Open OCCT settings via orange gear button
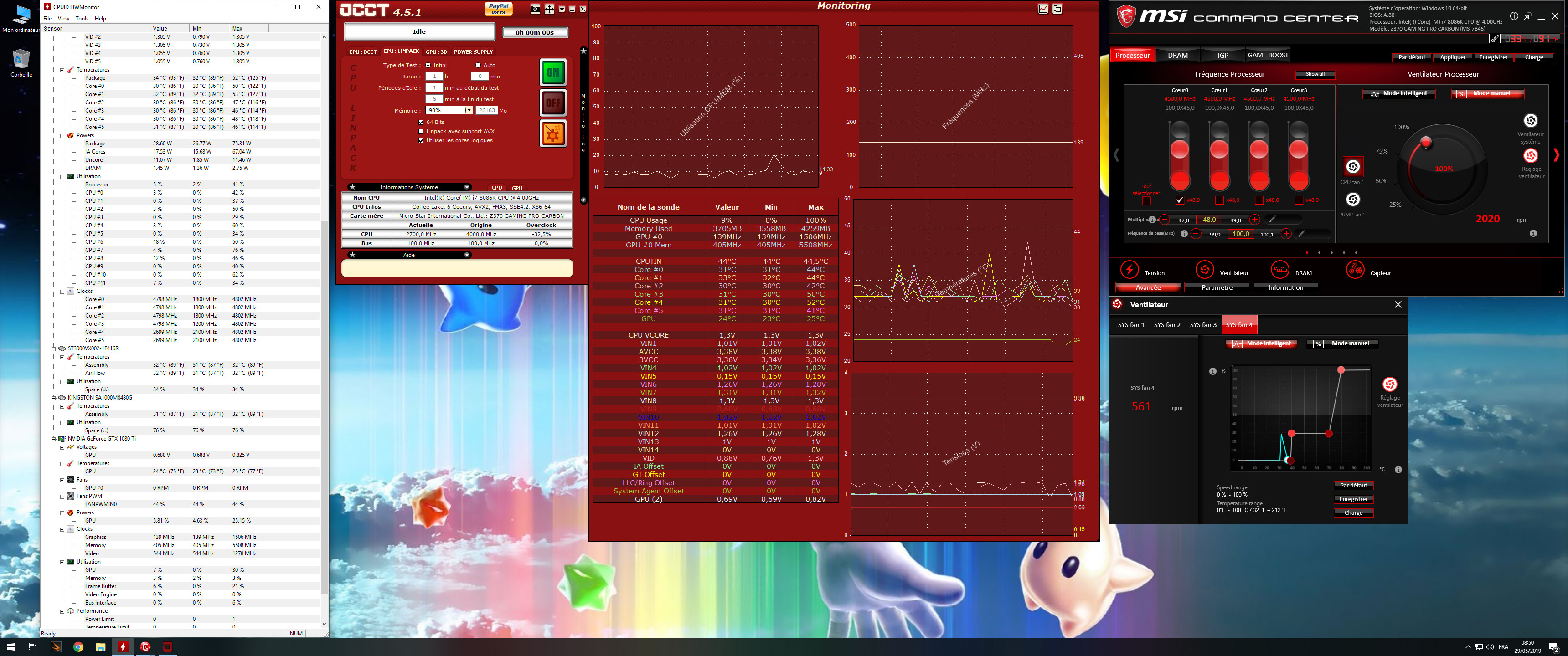This screenshot has height=656, width=1568. (x=553, y=133)
